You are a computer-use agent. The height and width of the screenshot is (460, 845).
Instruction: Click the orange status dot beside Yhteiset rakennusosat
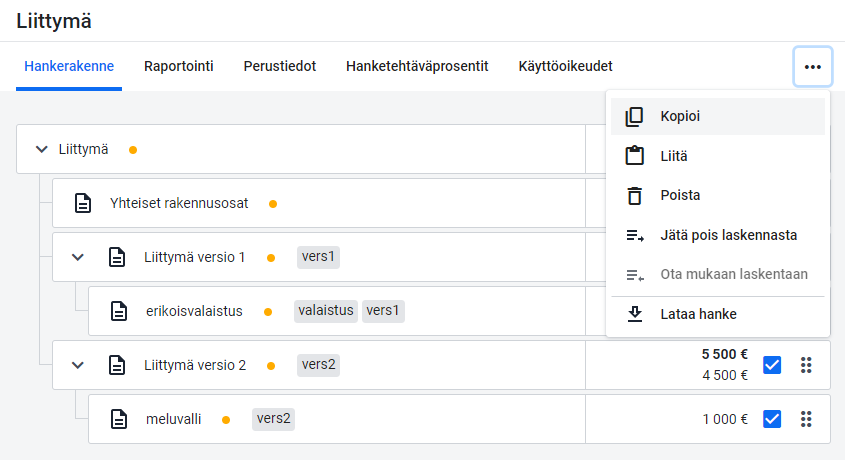[273, 204]
